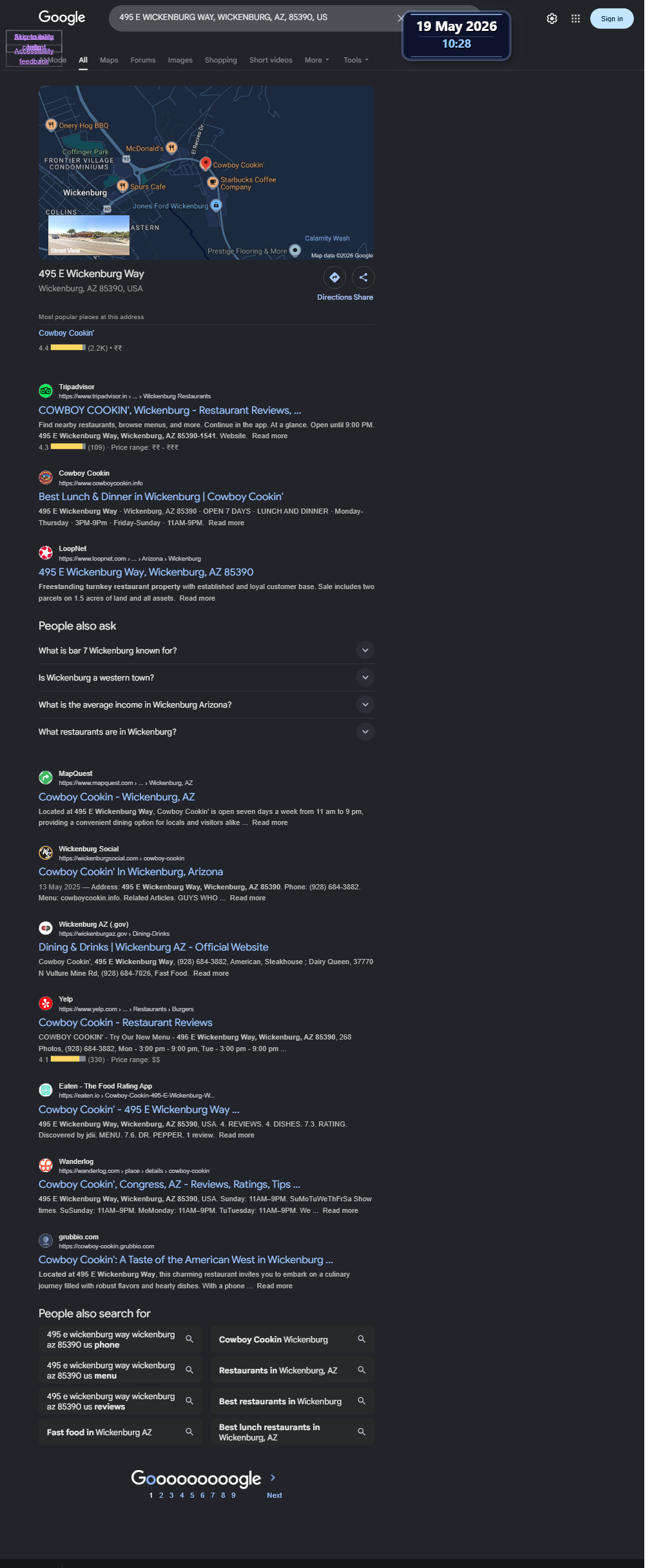Screen dimensions: 652x1568
Task: Switch to the Maps tab
Action: click(109, 60)
